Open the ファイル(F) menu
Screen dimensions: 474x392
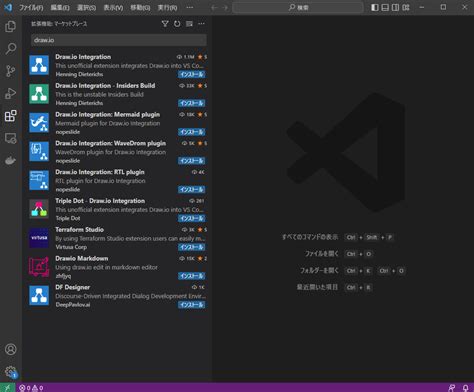coord(31,7)
